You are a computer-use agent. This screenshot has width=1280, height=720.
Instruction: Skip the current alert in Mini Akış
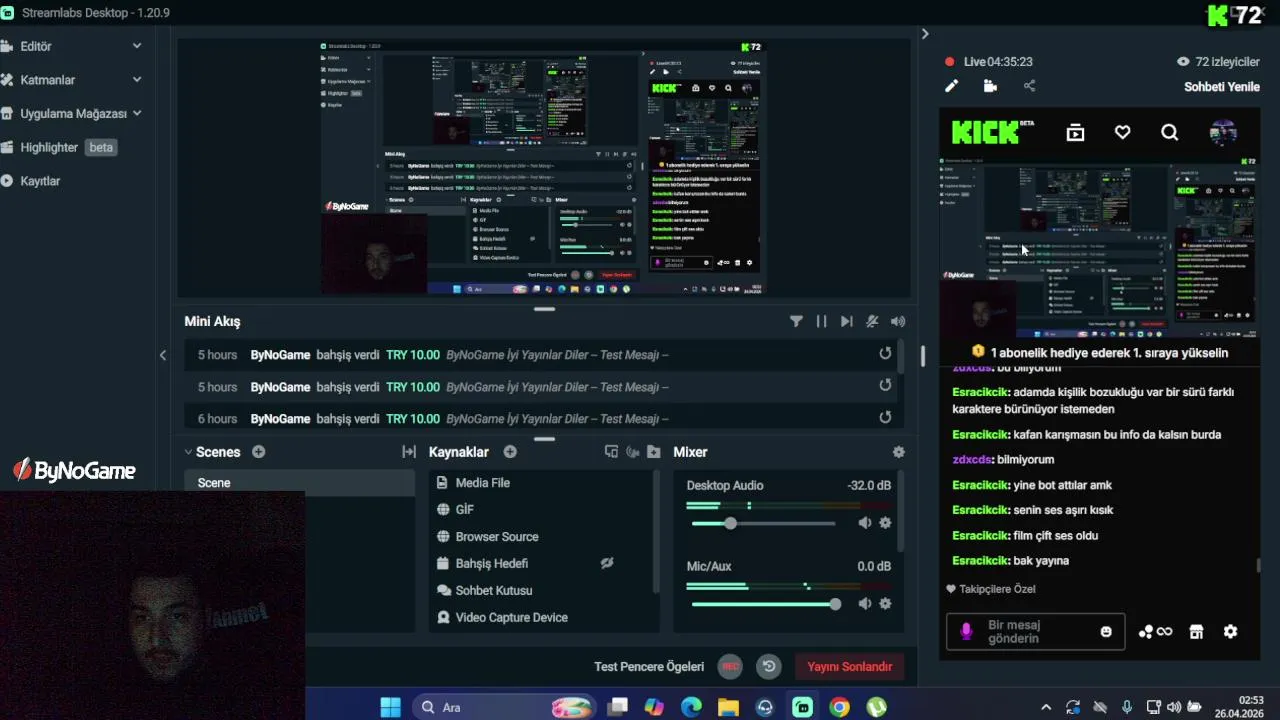tap(847, 321)
